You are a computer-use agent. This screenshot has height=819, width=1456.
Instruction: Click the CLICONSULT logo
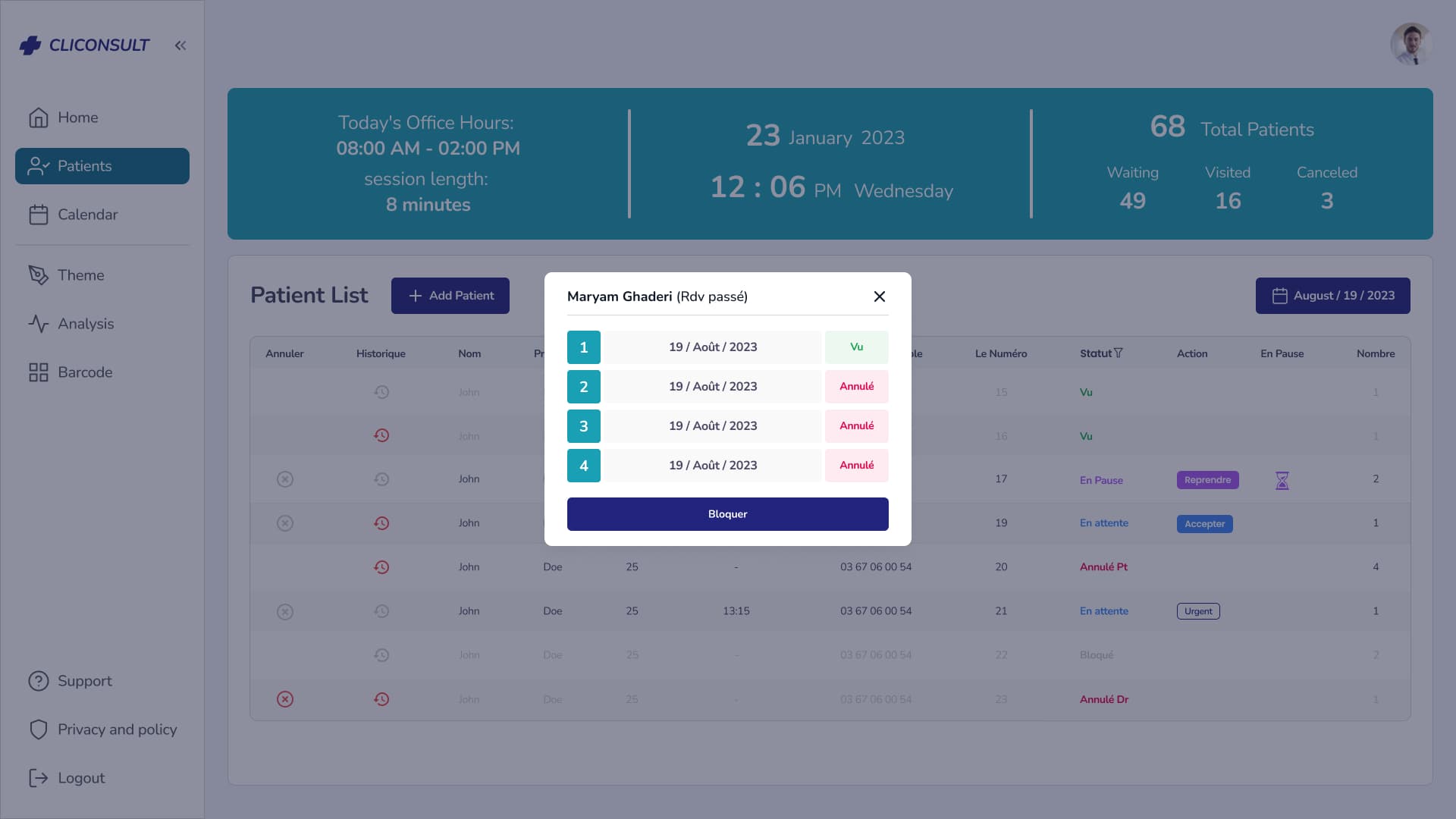[84, 45]
